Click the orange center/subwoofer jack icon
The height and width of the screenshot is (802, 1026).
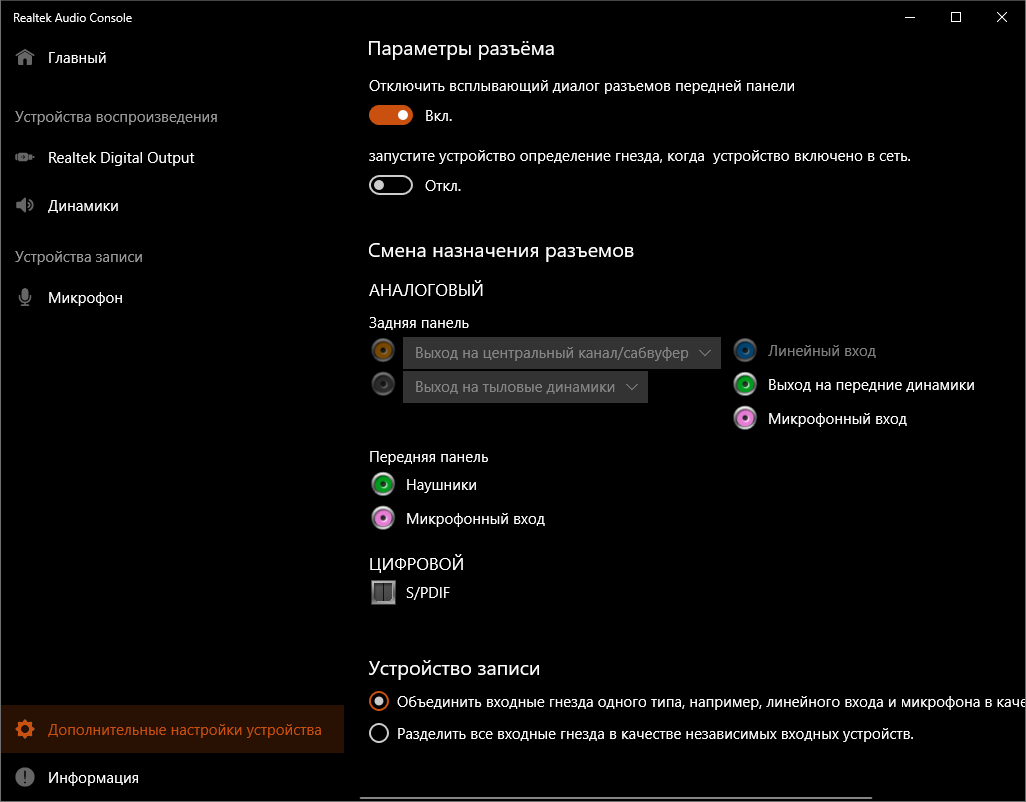click(382, 351)
